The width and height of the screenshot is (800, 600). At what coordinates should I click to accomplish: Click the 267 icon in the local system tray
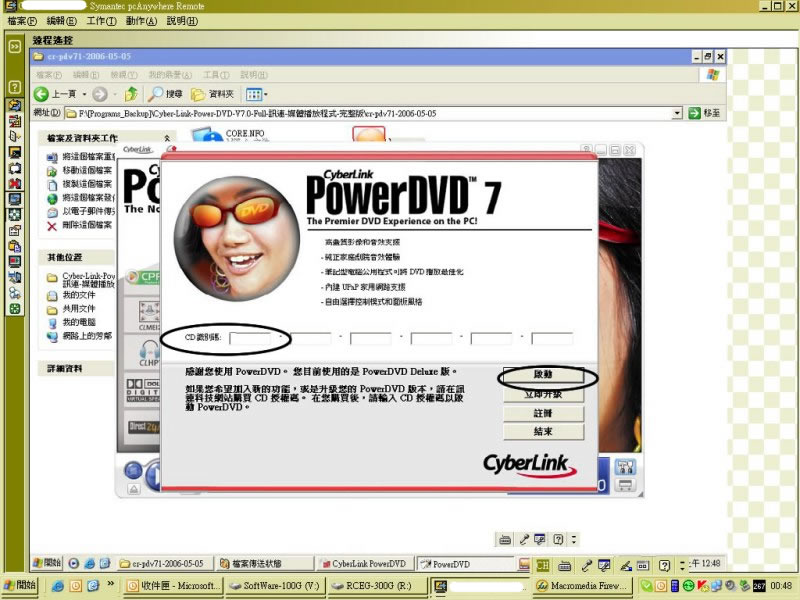tap(759, 586)
